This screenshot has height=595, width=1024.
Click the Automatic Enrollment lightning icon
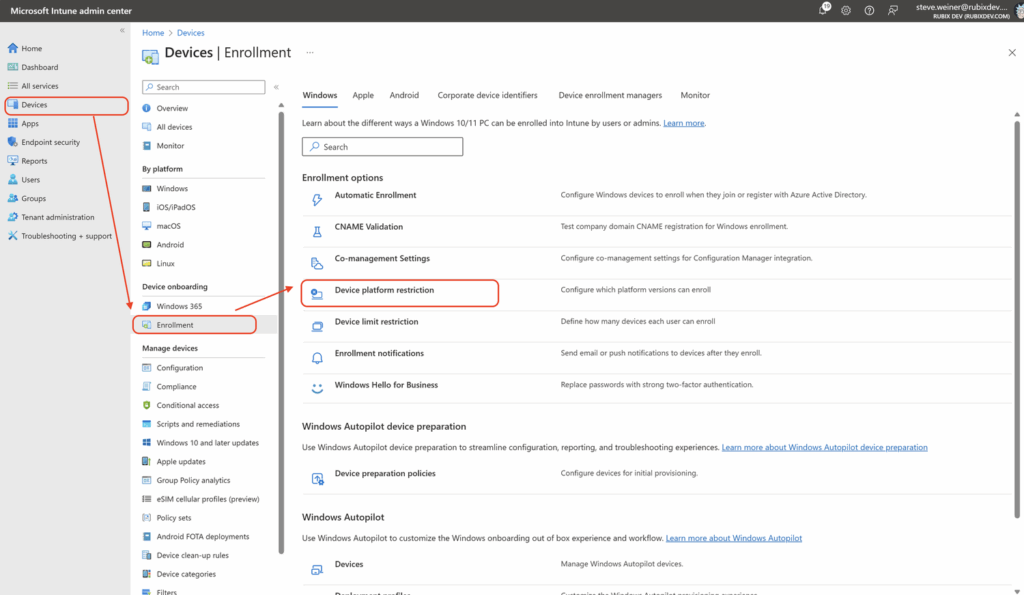click(x=317, y=199)
